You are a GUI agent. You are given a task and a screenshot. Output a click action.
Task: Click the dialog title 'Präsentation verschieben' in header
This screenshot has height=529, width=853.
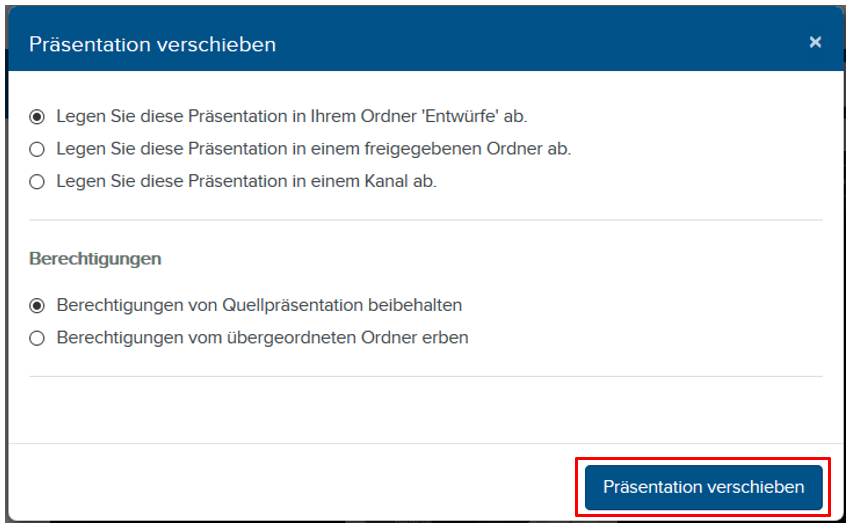coord(152,44)
